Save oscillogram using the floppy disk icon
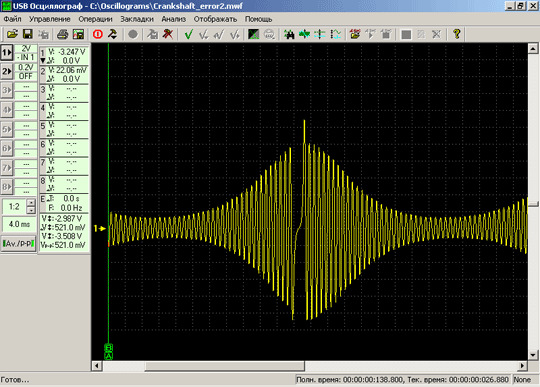540x387 pixels. [28, 34]
